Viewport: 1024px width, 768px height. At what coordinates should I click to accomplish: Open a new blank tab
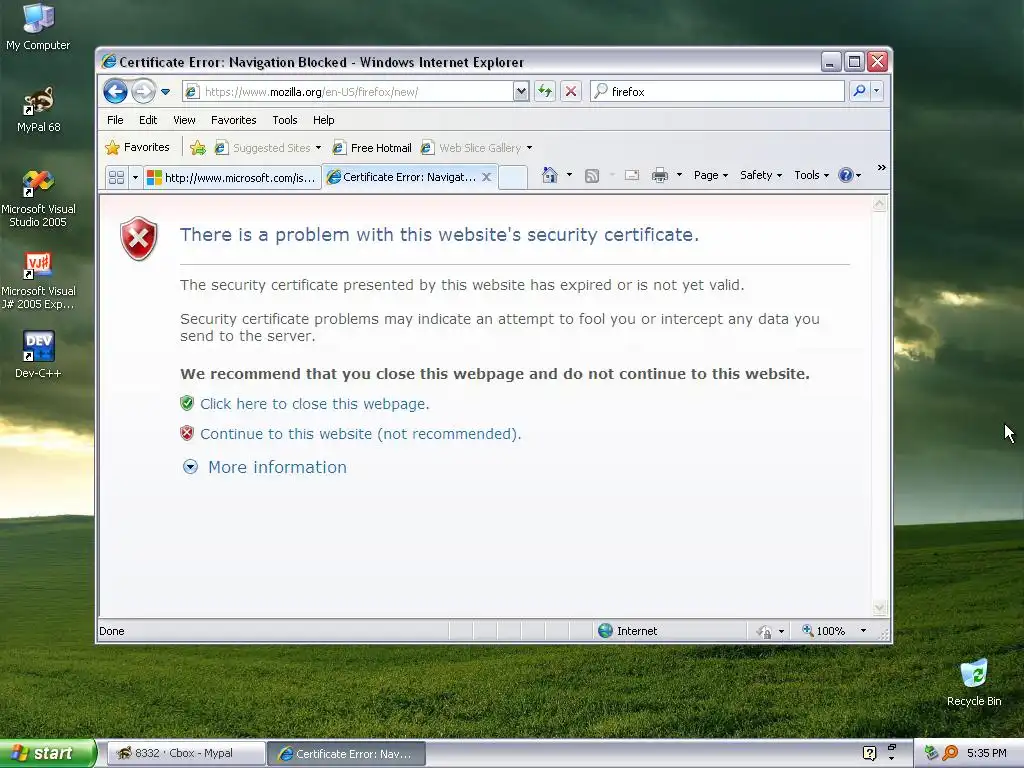click(513, 178)
